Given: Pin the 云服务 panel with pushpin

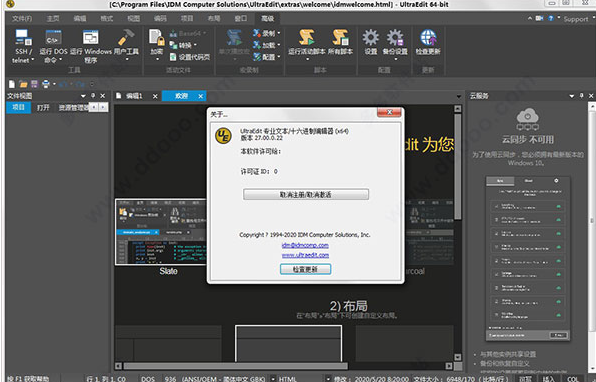Looking at the screenshot, I should 581,96.
